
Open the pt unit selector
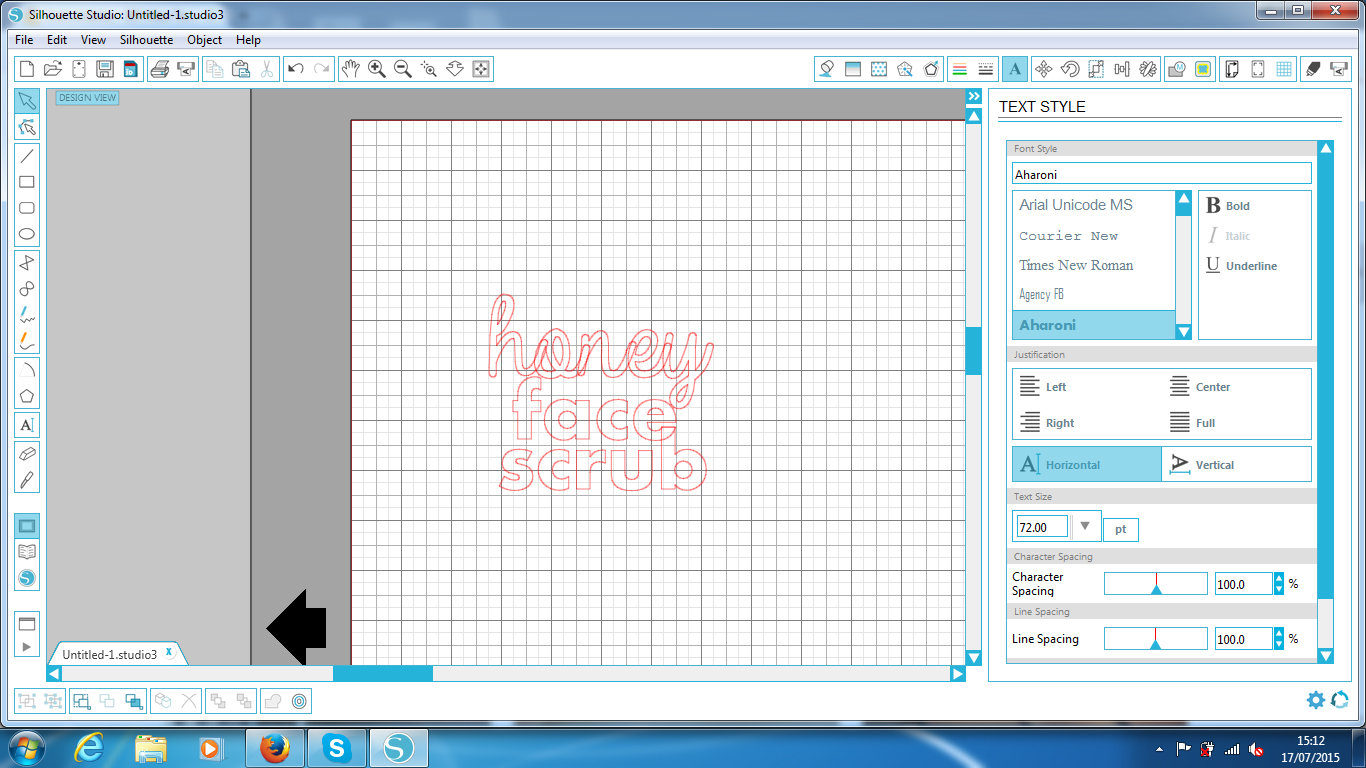1121,529
